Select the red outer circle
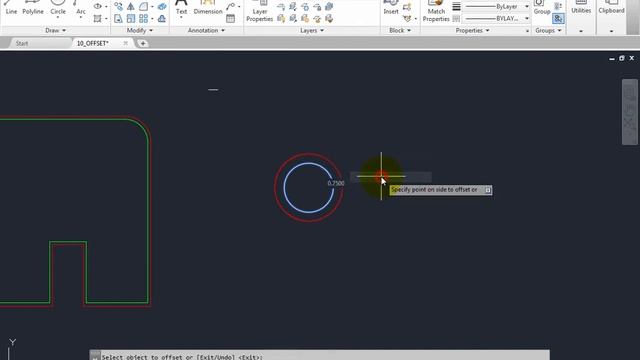The width and height of the screenshot is (640, 360). (275, 187)
